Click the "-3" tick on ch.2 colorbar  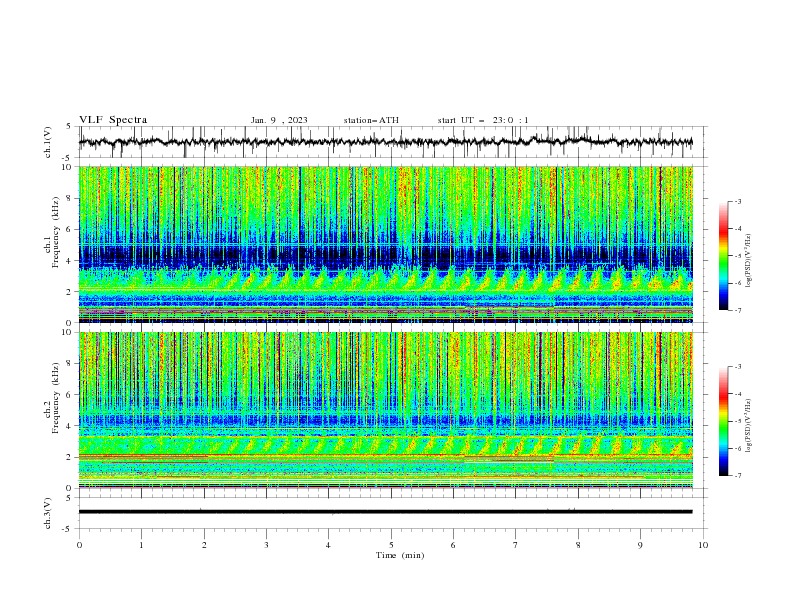(x=737, y=367)
